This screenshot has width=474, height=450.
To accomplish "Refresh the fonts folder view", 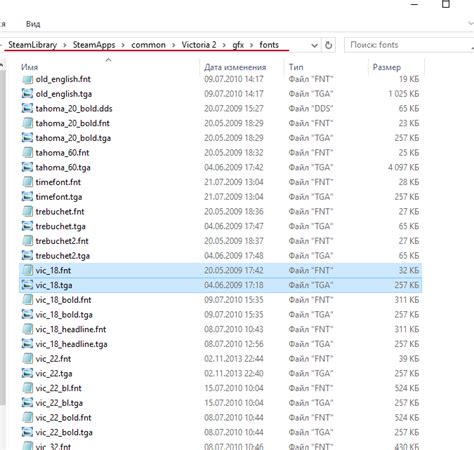I will pyautogui.click(x=328, y=45).
